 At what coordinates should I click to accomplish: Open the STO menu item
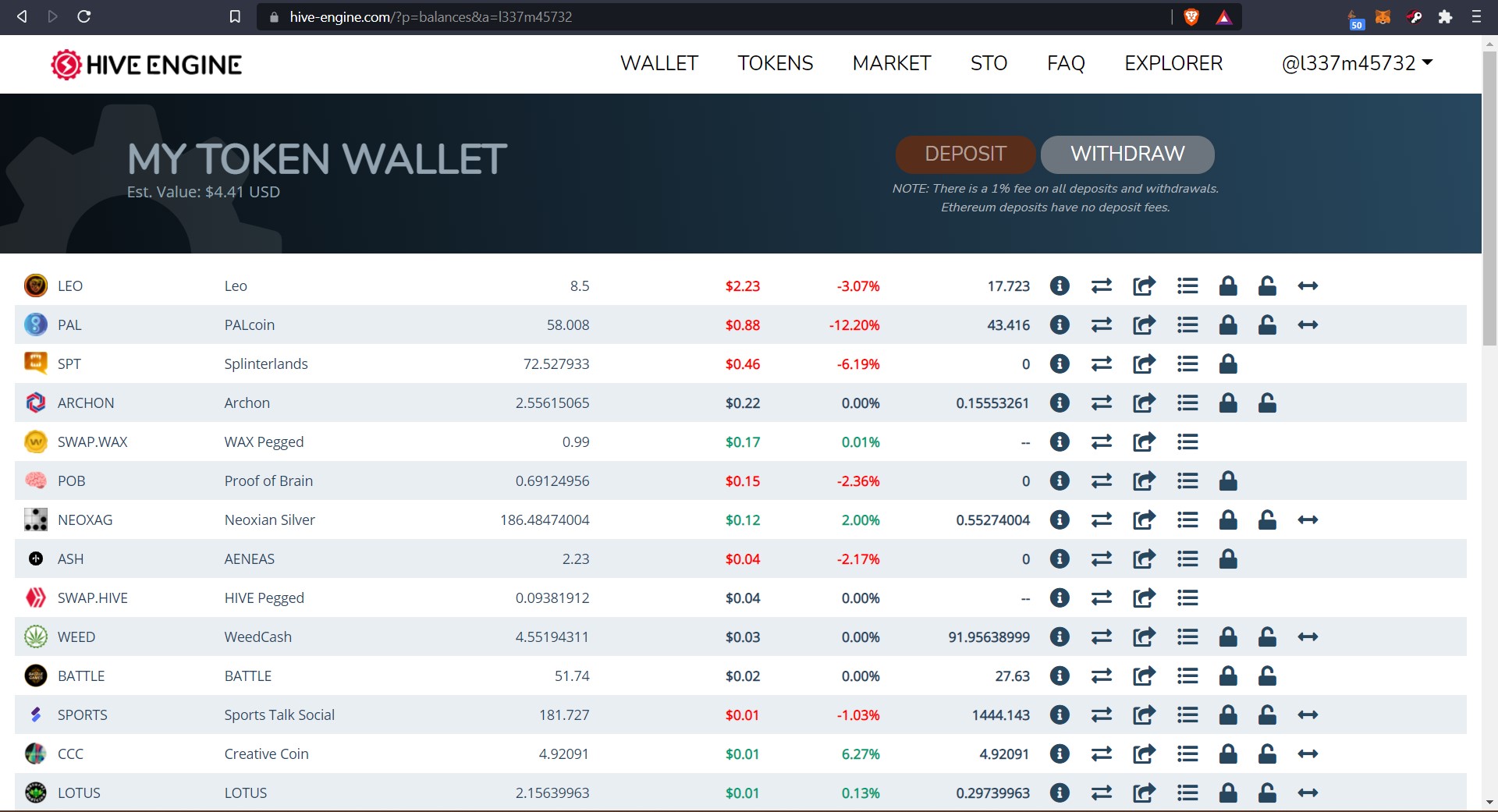point(989,63)
